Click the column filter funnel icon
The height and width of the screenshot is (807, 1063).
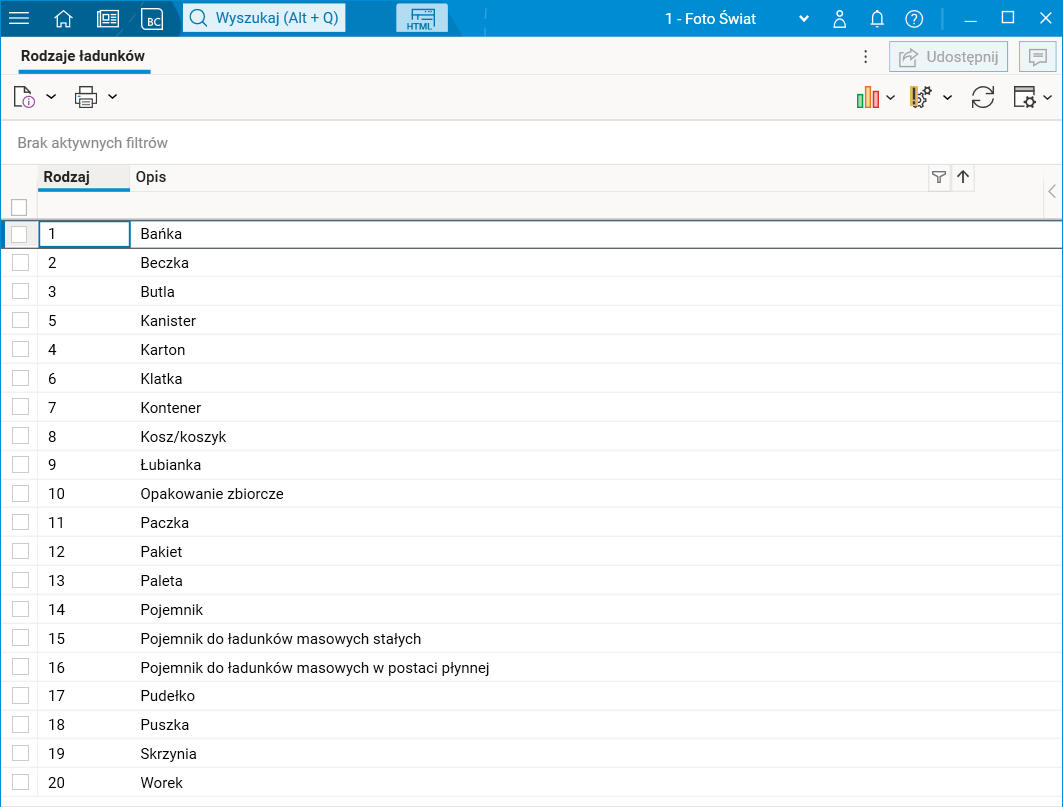[x=938, y=177]
